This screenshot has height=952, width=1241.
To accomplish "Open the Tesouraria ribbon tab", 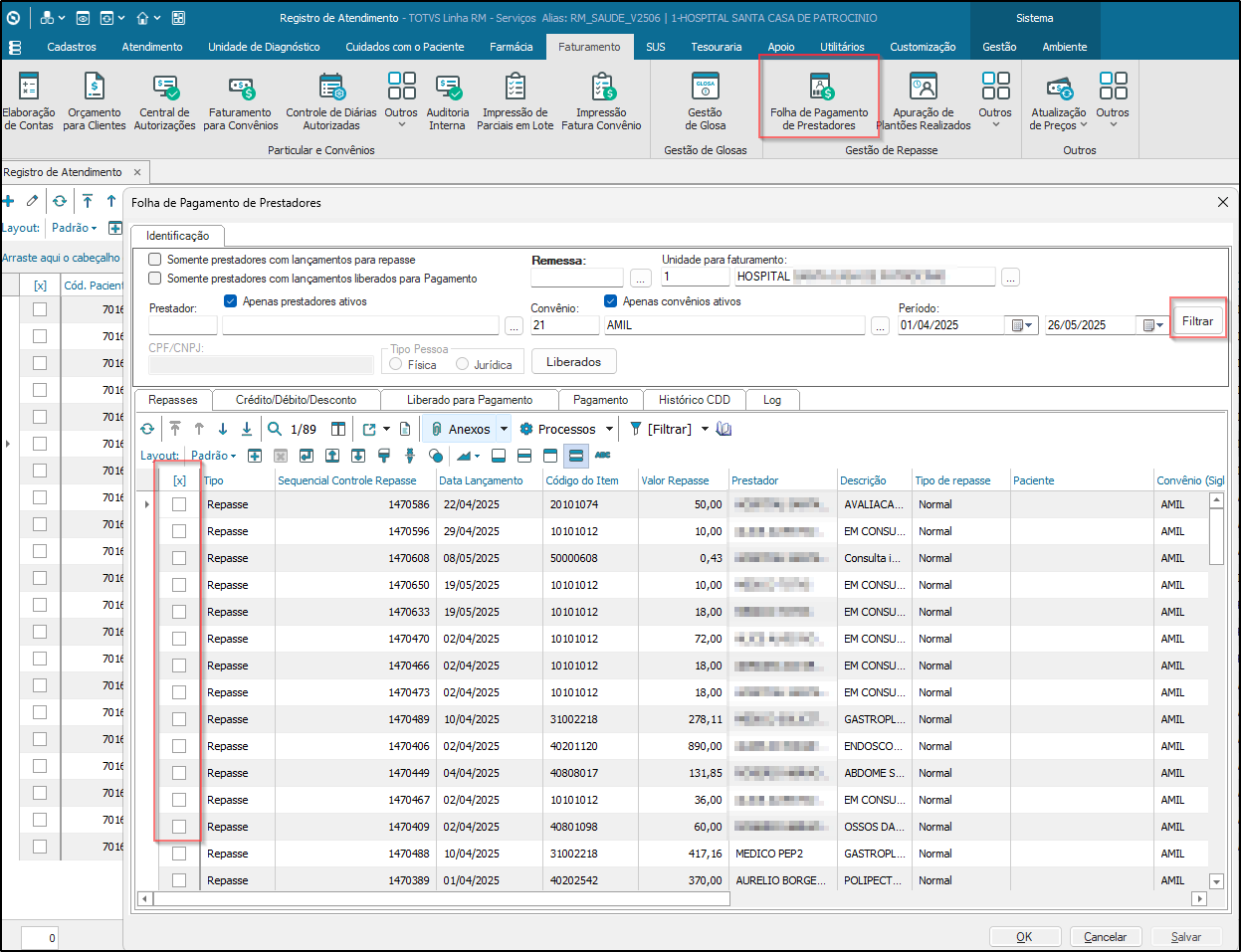I will 716,47.
